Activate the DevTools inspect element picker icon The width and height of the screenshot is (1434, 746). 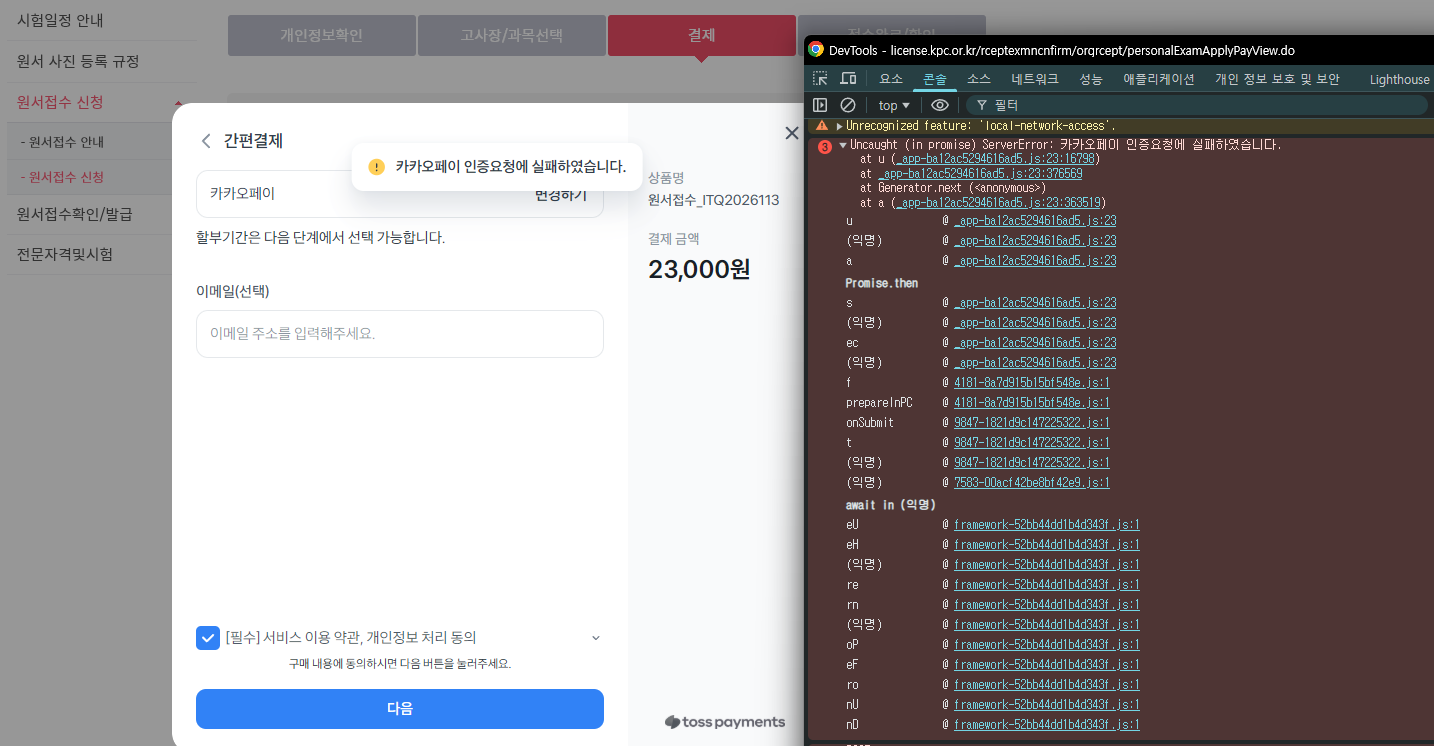(x=820, y=79)
